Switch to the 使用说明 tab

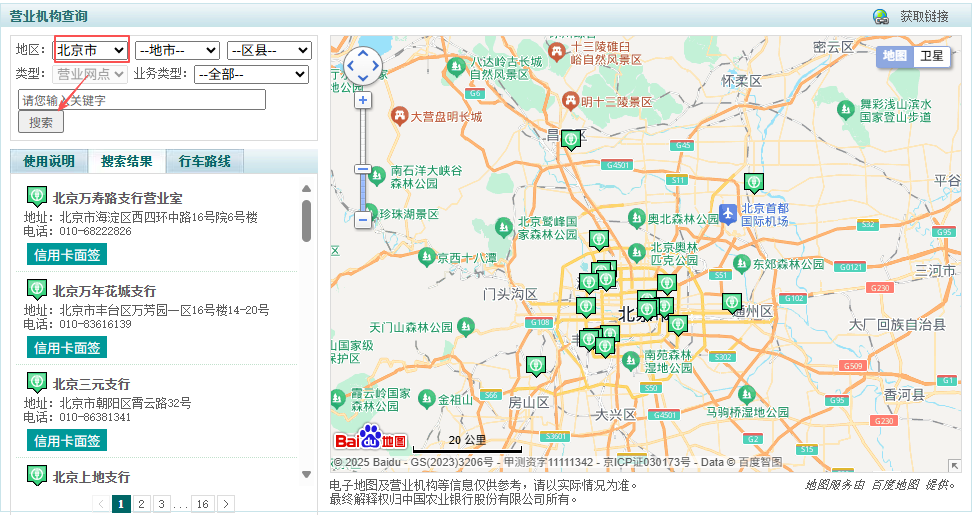point(49,162)
